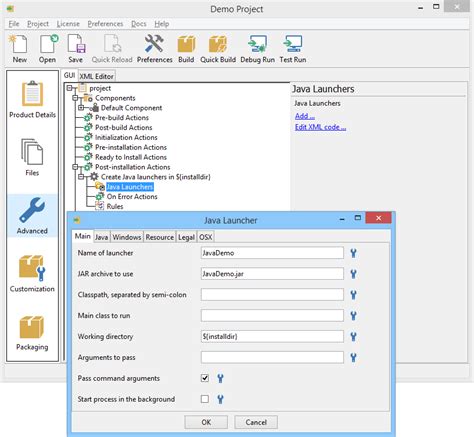The height and width of the screenshot is (437, 474).
Task: Open the File menu
Action: click(x=14, y=24)
